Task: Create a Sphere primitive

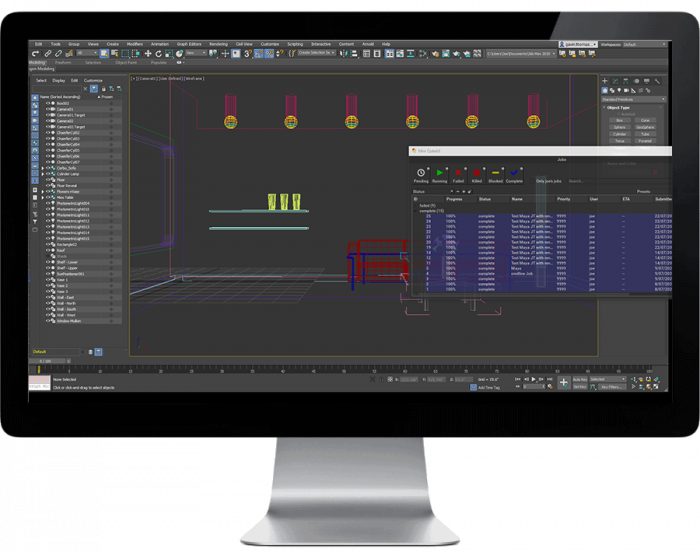Action: pyautogui.click(x=620, y=127)
